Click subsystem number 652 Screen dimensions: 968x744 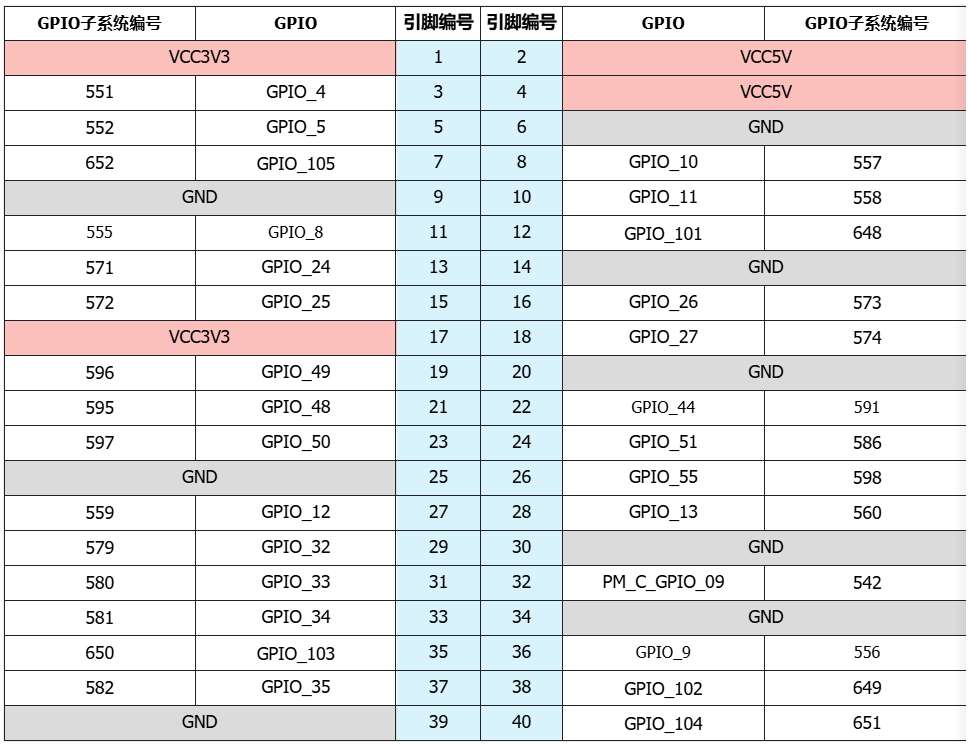(x=100, y=163)
